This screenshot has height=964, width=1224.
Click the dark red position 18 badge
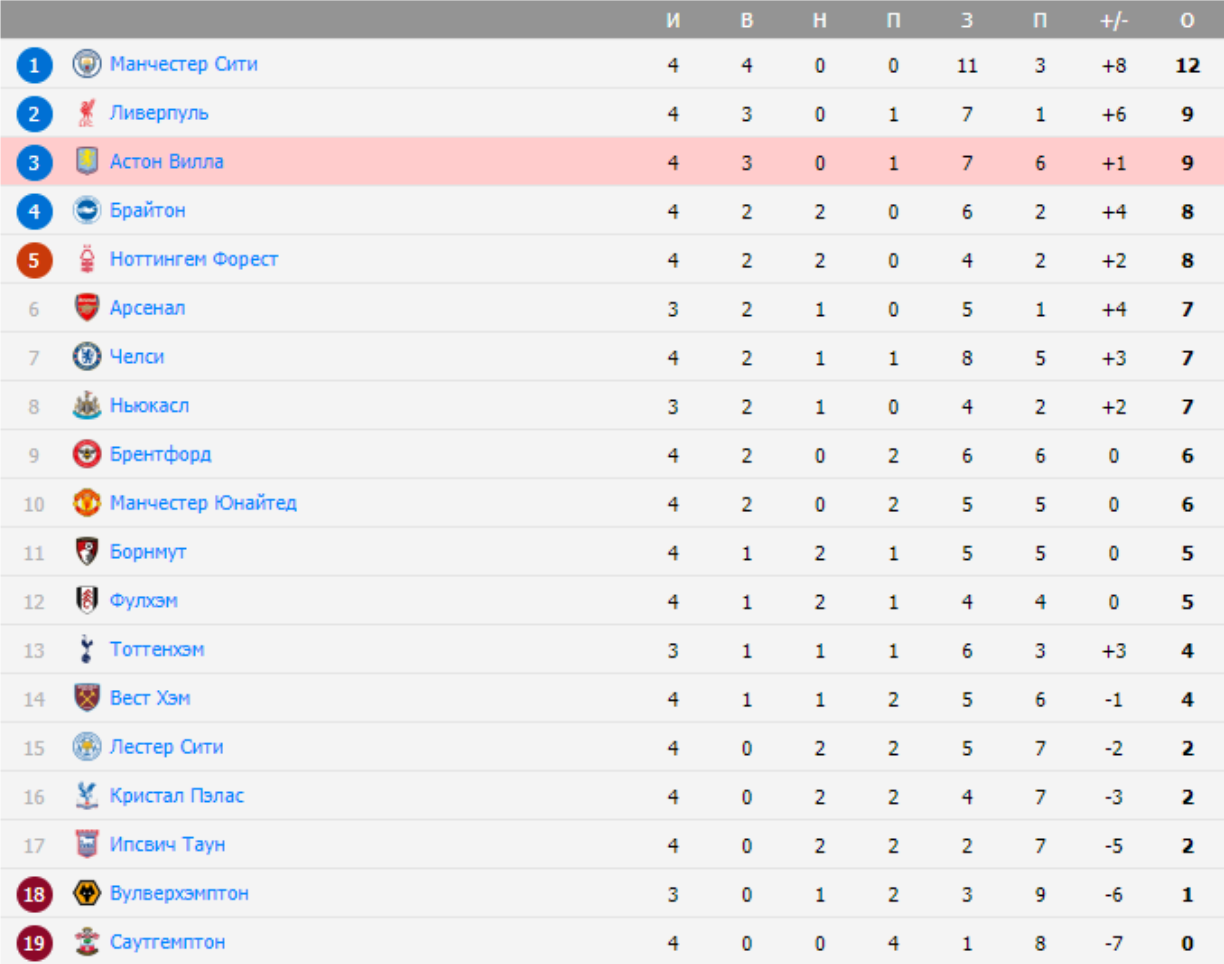pos(34,895)
